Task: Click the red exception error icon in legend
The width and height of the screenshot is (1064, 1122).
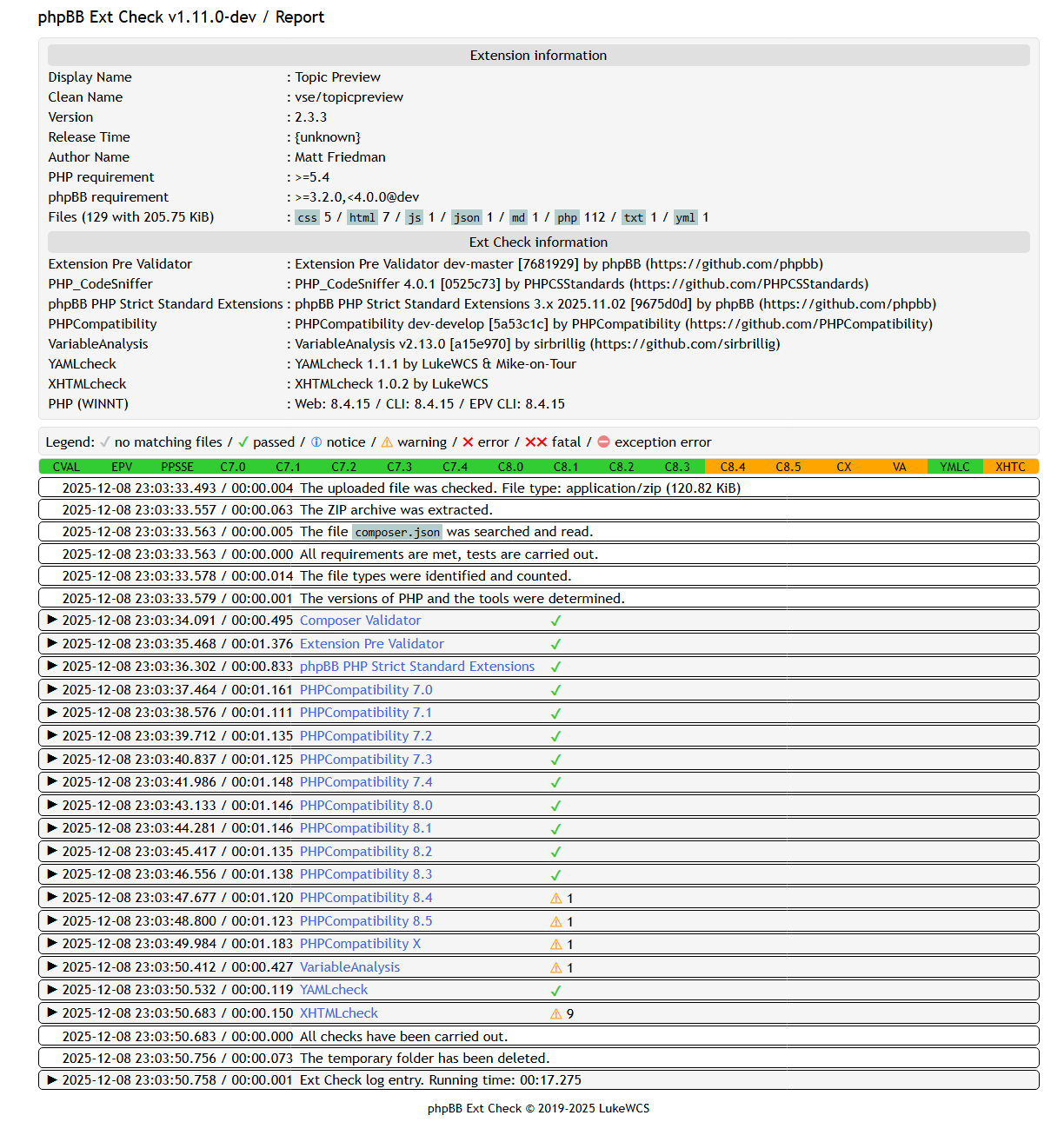Action: coord(603,441)
